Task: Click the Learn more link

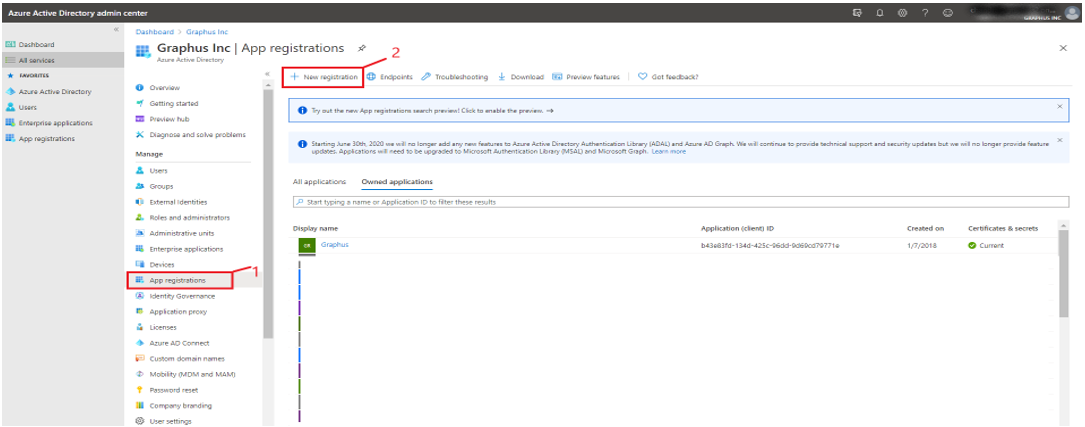Action: pyautogui.click(x=668, y=152)
